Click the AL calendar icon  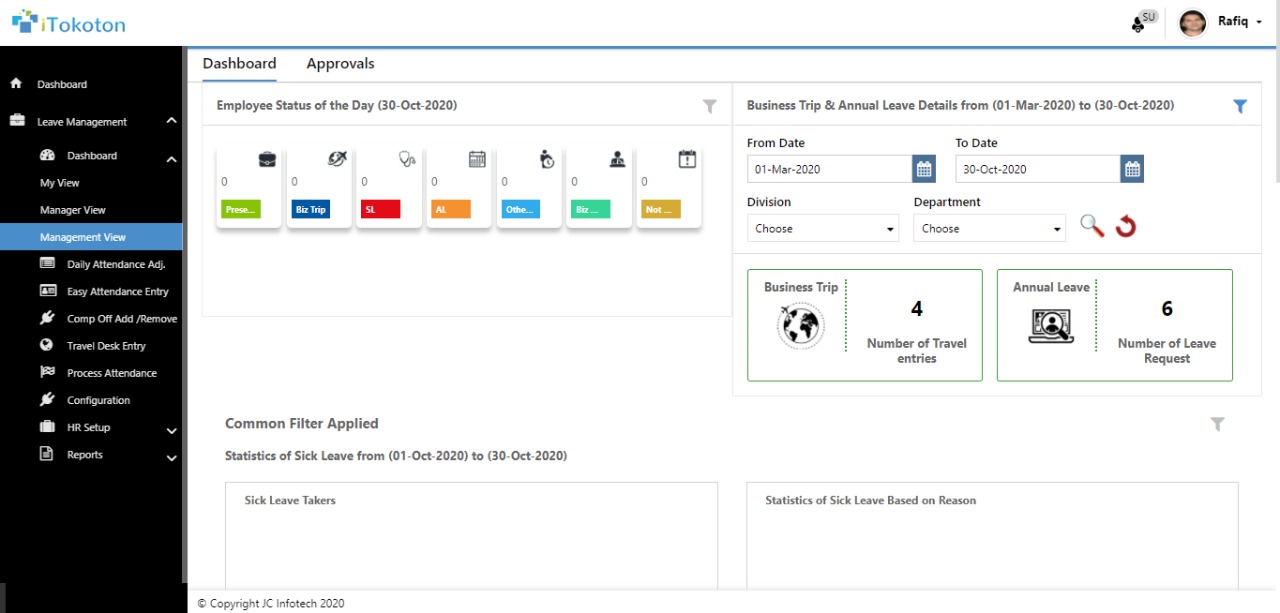[477, 159]
